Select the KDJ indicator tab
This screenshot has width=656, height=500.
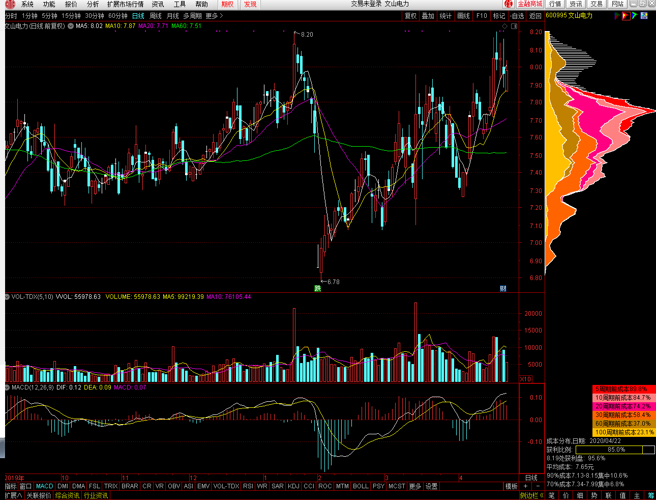294,486
